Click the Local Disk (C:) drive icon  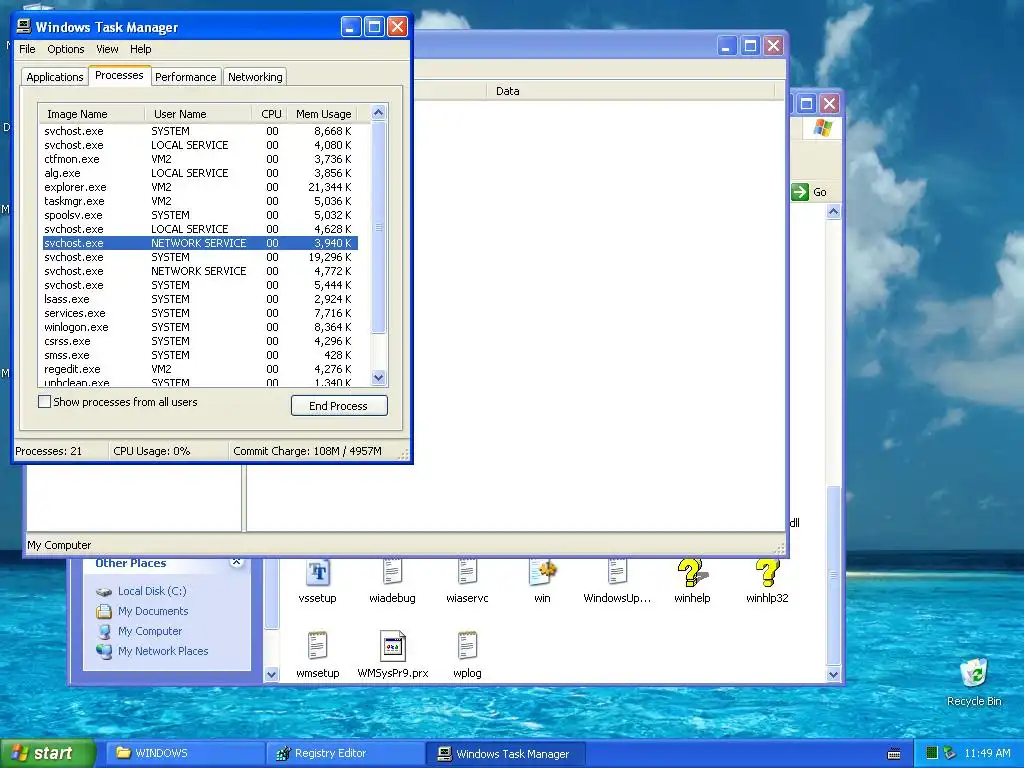pyautogui.click(x=104, y=592)
